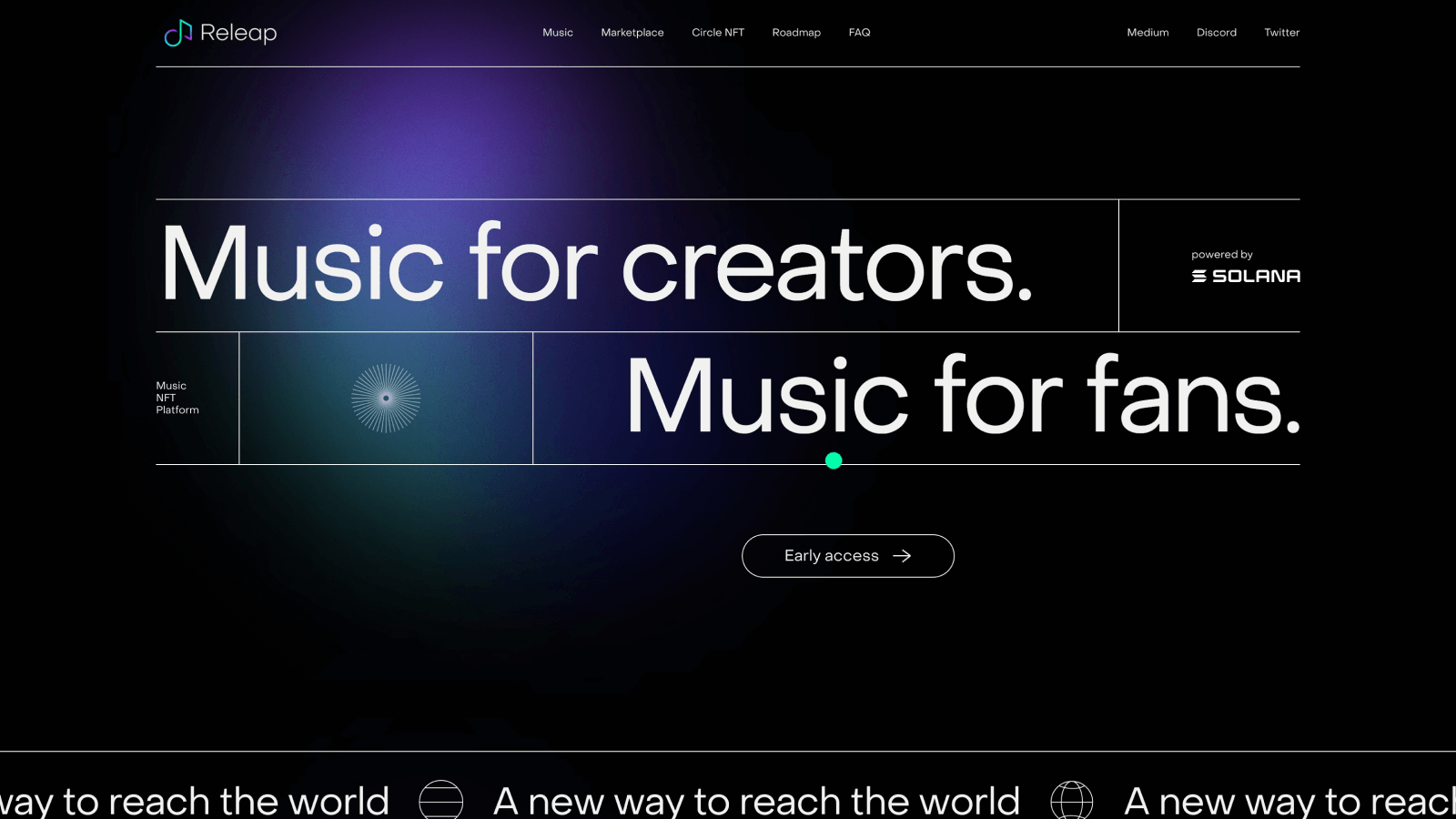Open the Roadmap section link
This screenshot has height=819, width=1456.
tap(796, 33)
